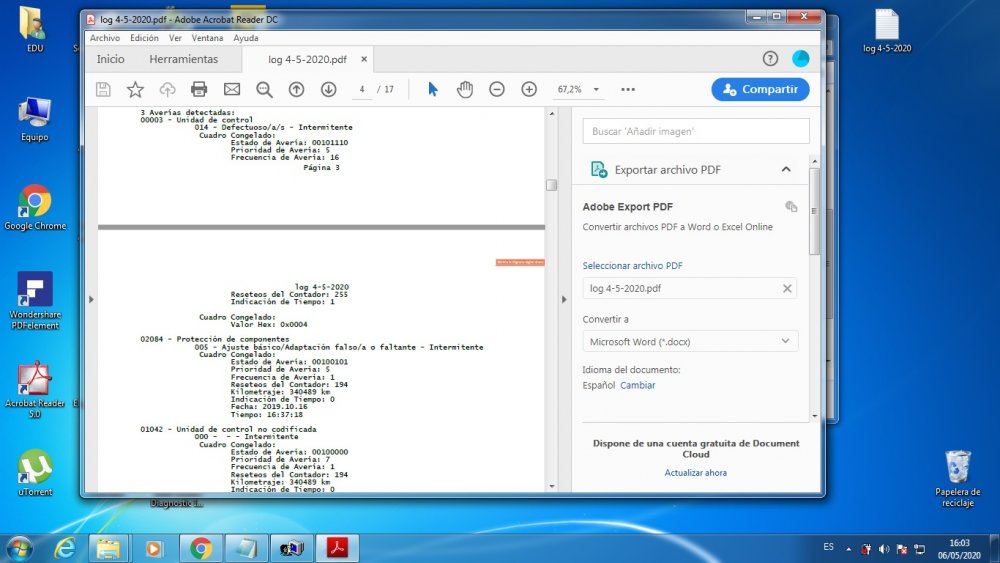The image size is (1000, 563).
Task: Activate the hand pan tool
Action: tap(465, 89)
